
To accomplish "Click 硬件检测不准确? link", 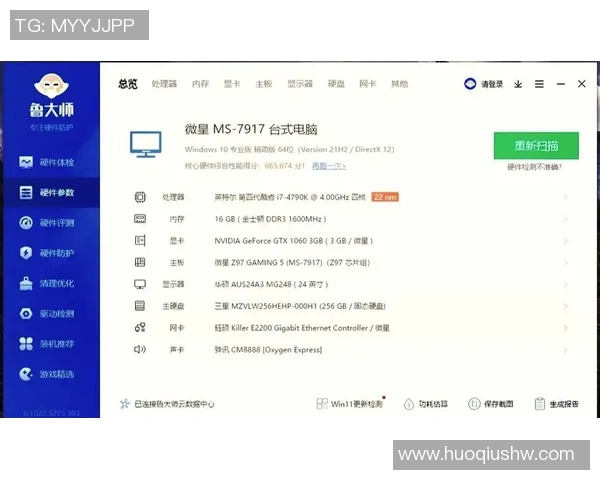I will (535, 167).
